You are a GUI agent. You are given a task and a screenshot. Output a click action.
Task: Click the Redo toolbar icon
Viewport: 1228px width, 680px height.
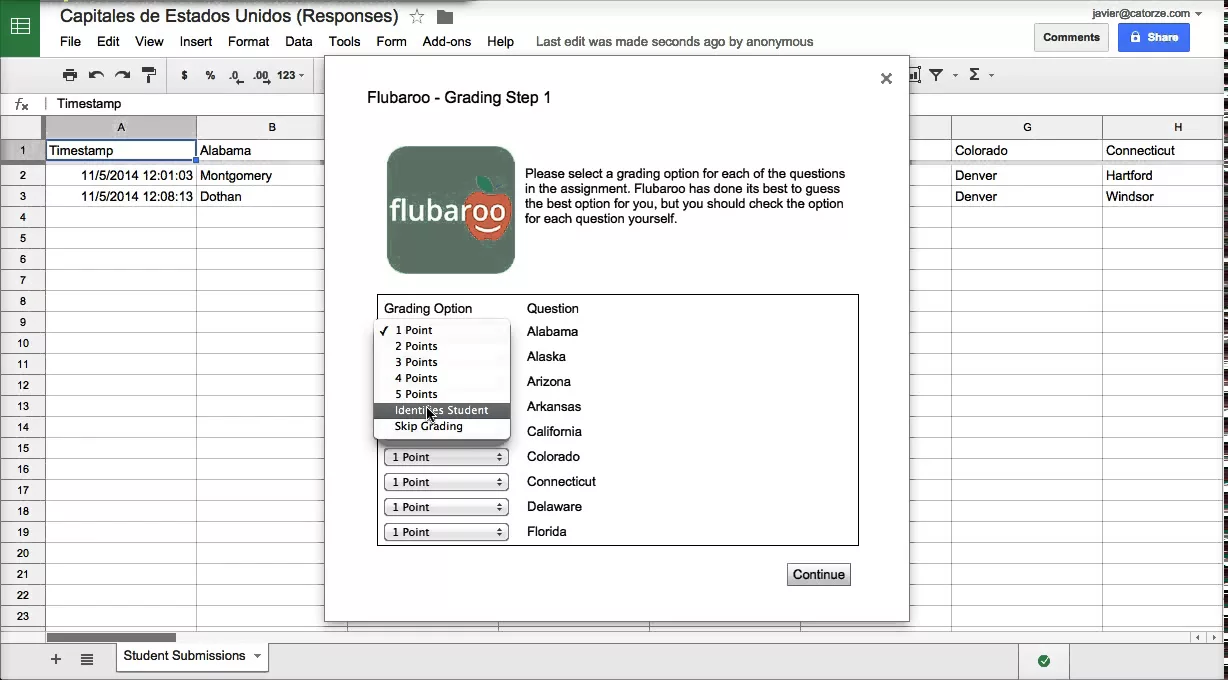(122, 75)
